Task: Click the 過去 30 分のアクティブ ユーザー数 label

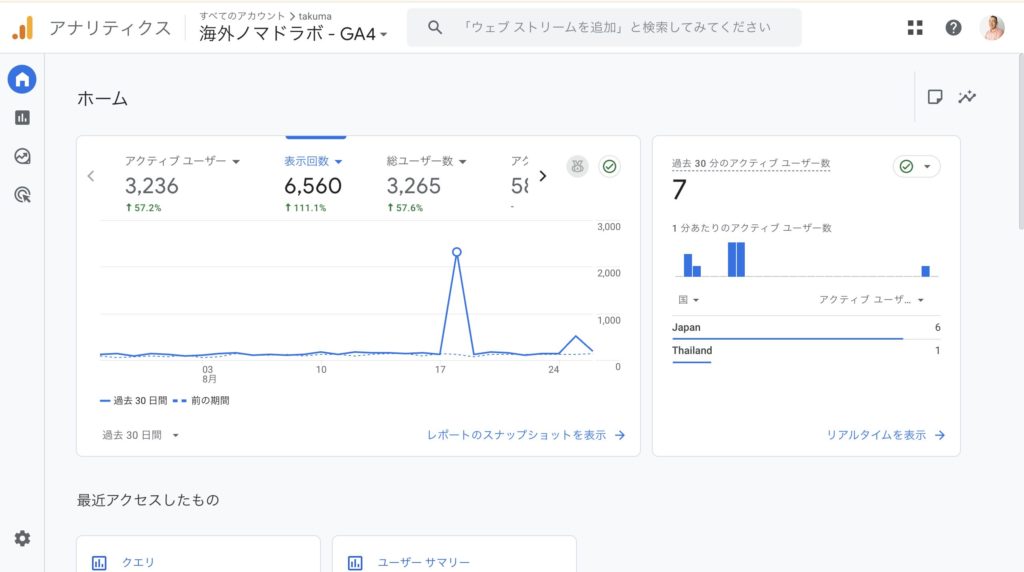Action: click(x=751, y=163)
